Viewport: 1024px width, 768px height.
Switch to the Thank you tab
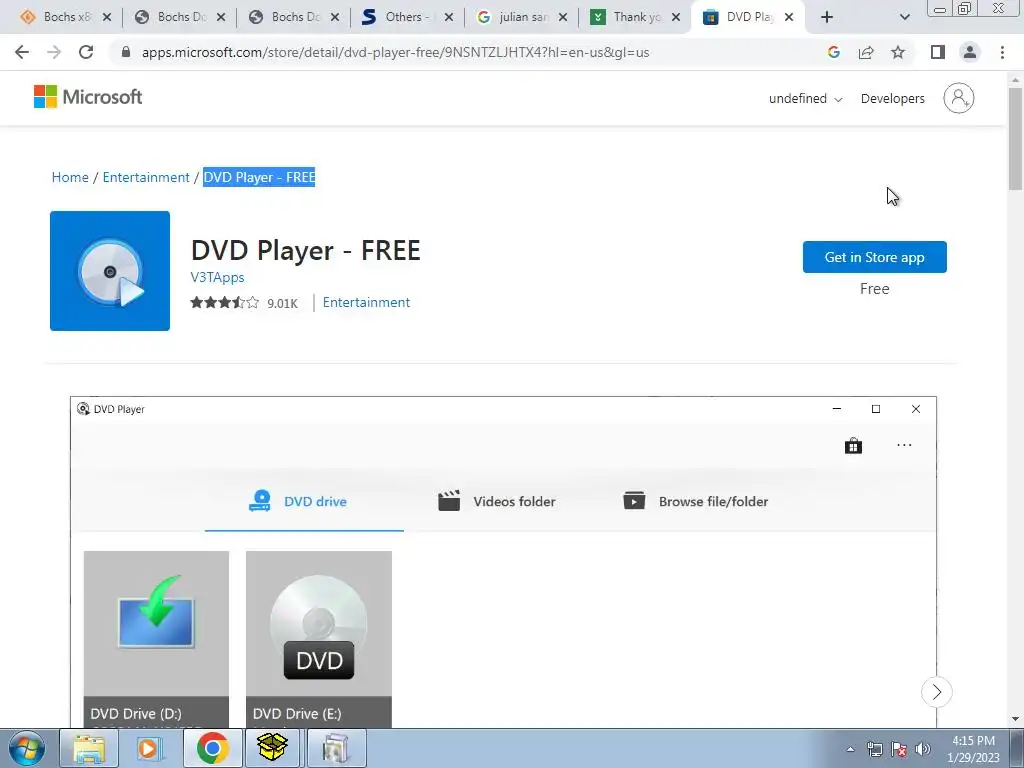tap(635, 17)
